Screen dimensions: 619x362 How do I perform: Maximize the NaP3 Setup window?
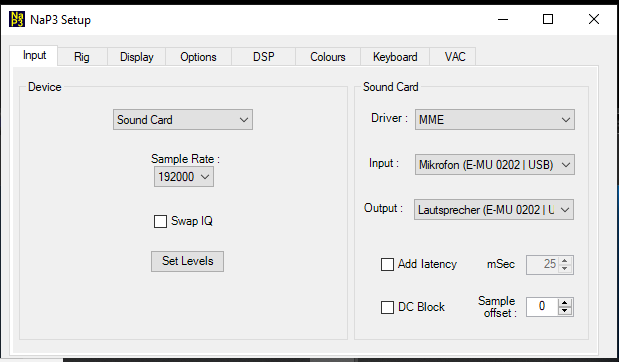click(x=548, y=19)
